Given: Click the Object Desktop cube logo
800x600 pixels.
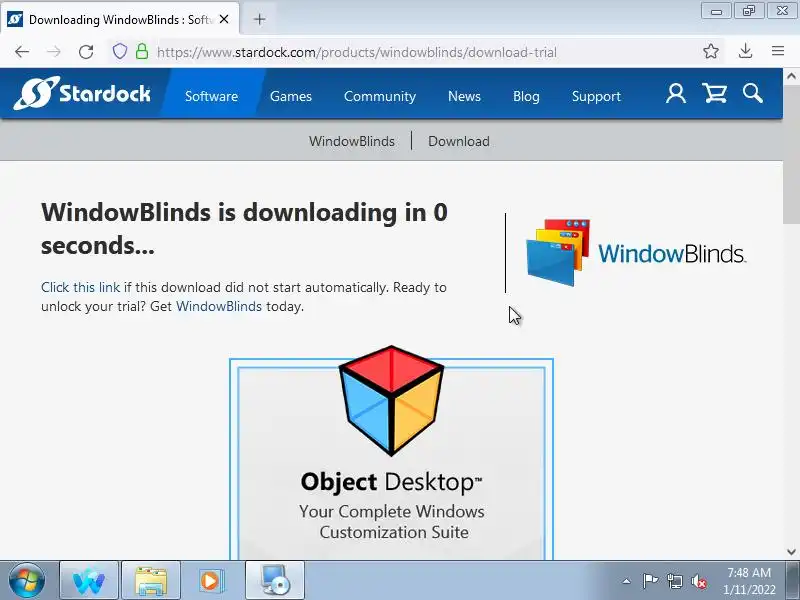Looking at the screenshot, I should click(391, 401).
